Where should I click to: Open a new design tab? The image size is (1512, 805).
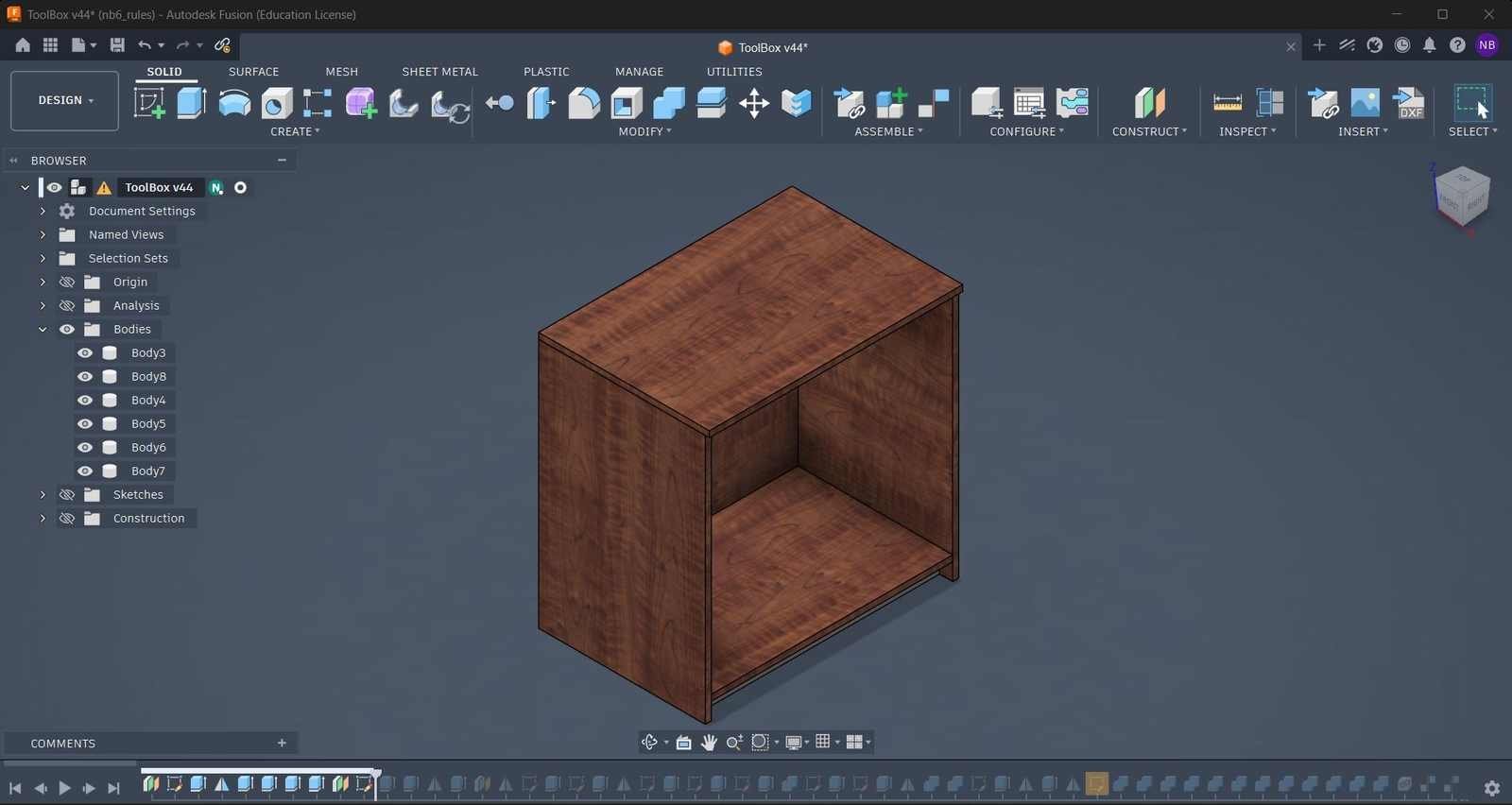[1319, 44]
